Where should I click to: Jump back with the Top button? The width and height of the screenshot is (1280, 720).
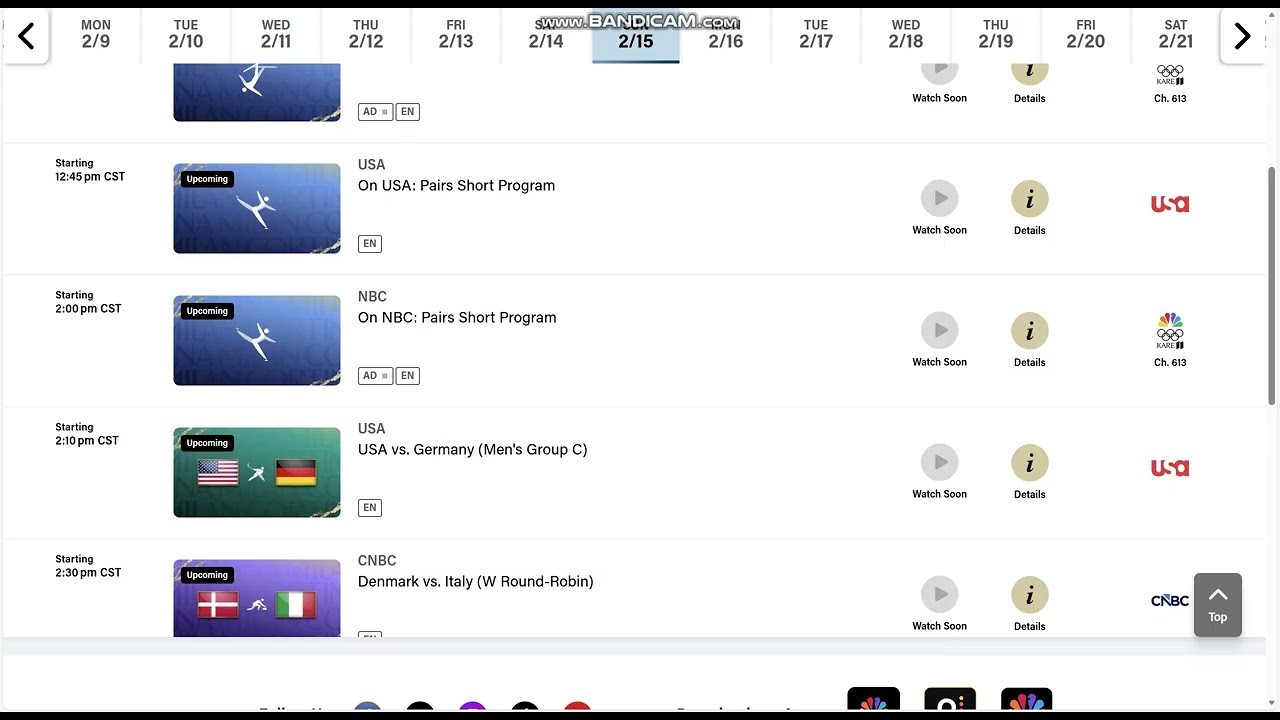pyautogui.click(x=1218, y=605)
